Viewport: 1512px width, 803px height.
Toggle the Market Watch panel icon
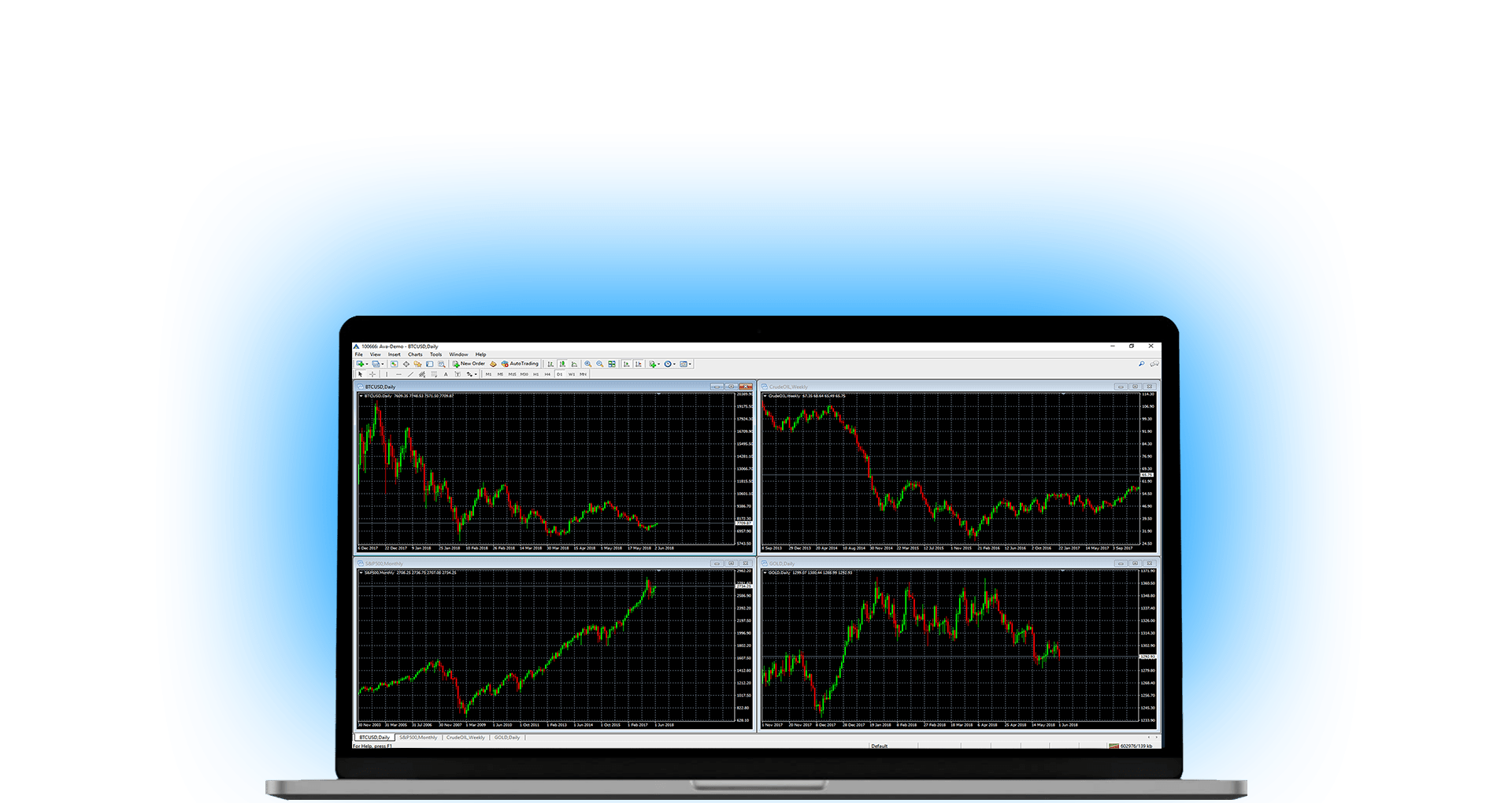394,364
